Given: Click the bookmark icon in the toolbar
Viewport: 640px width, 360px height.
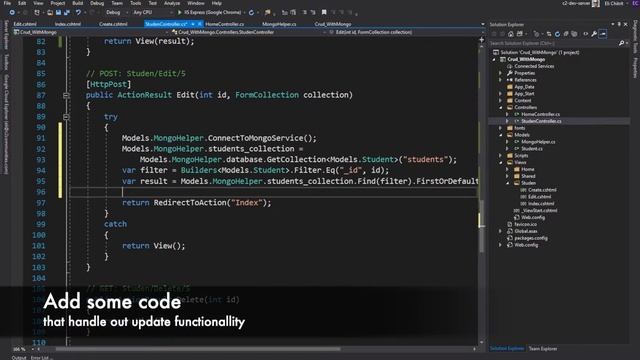Looking at the screenshot, I should point(324,13).
